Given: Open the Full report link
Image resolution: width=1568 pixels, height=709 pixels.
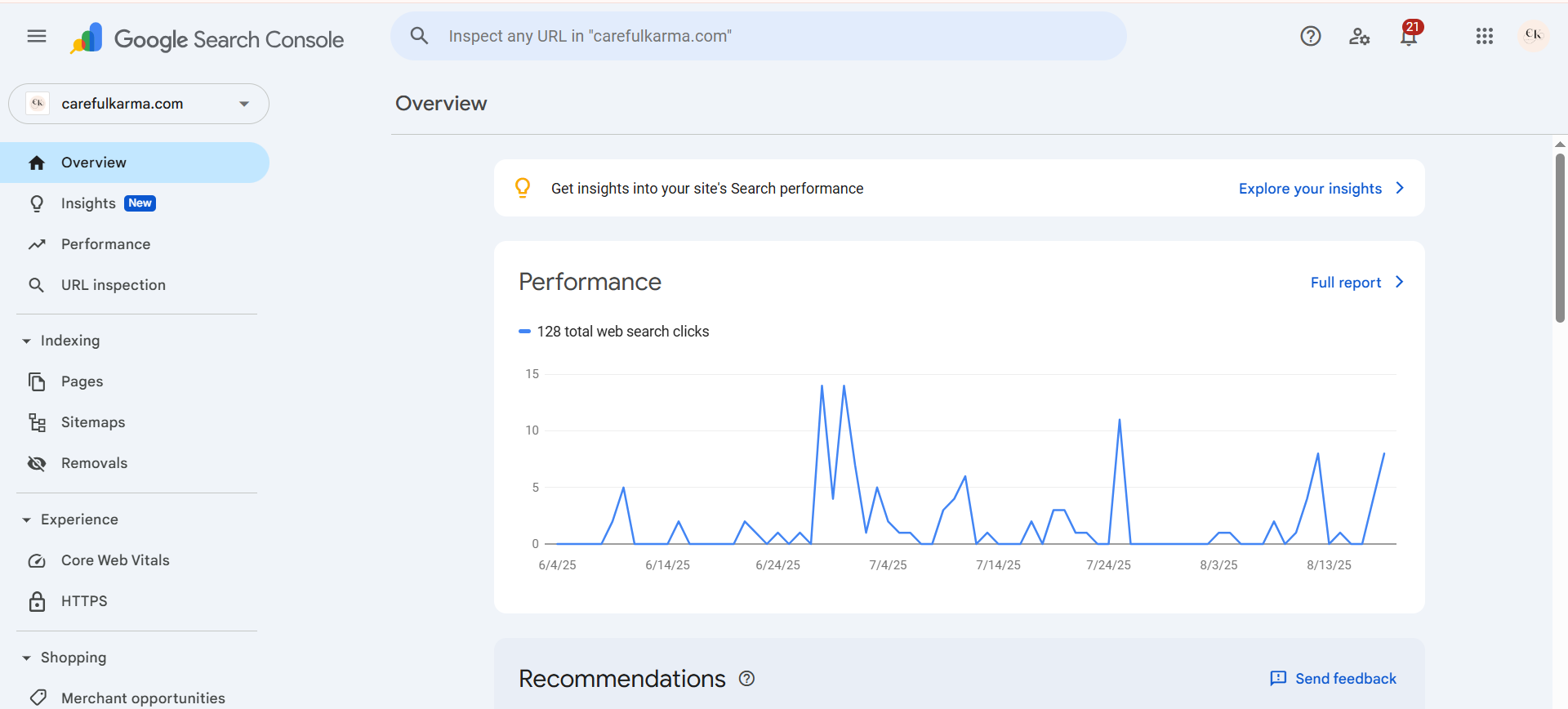Looking at the screenshot, I should (1356, 283).
